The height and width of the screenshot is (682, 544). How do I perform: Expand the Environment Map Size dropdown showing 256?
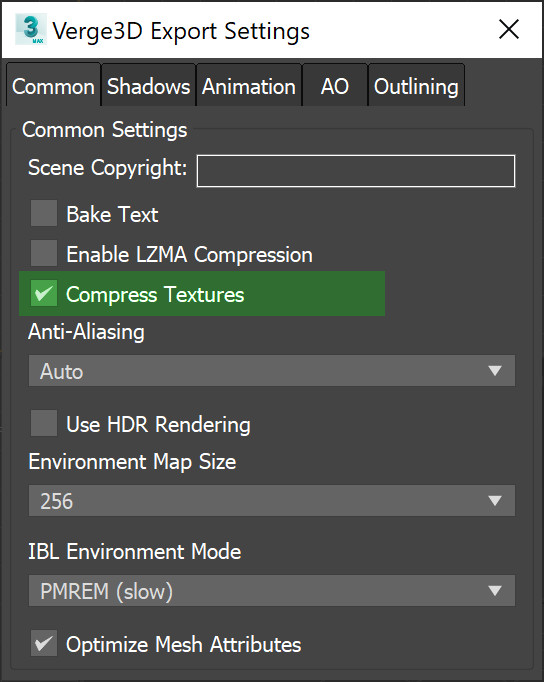(x=272, y=501)
